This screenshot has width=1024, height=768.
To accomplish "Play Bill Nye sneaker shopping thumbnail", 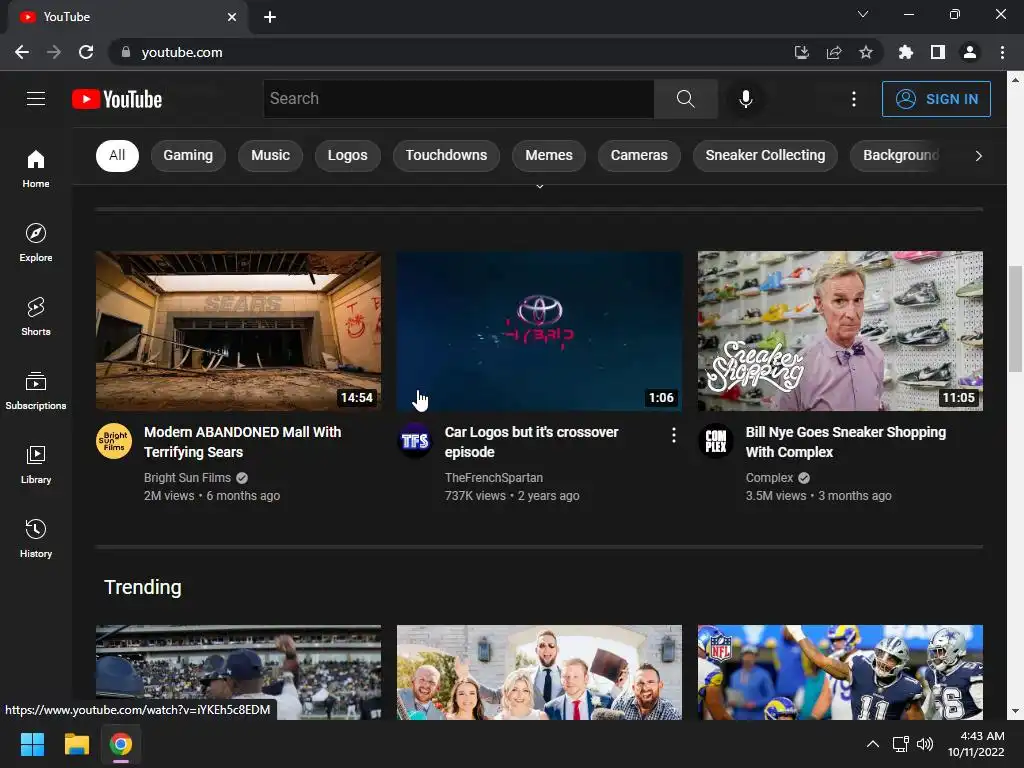I will 840,331.
